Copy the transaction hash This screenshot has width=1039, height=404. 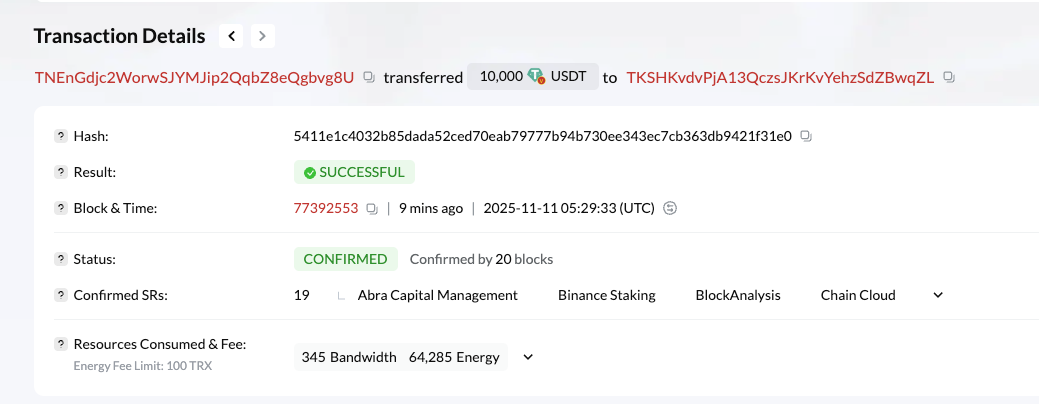point(806,135)
